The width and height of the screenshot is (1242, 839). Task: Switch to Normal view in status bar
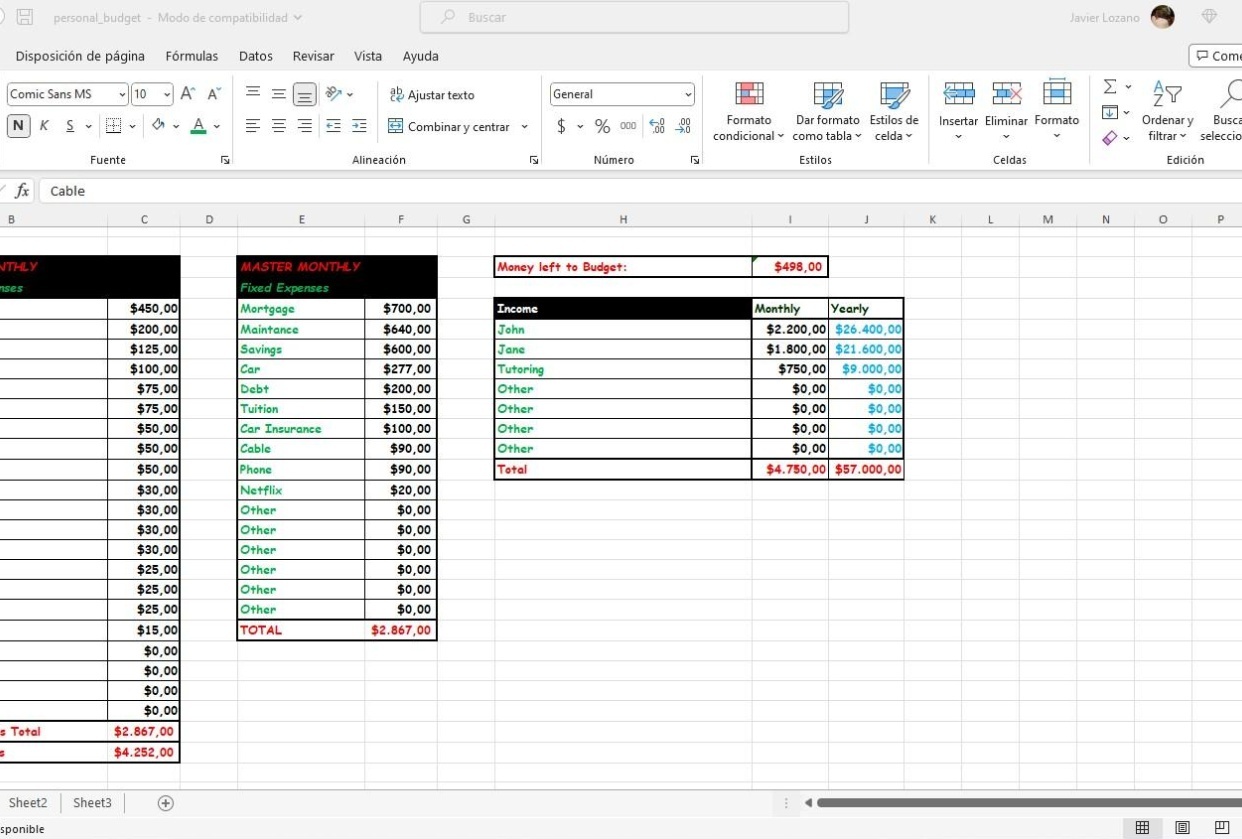1142,828
